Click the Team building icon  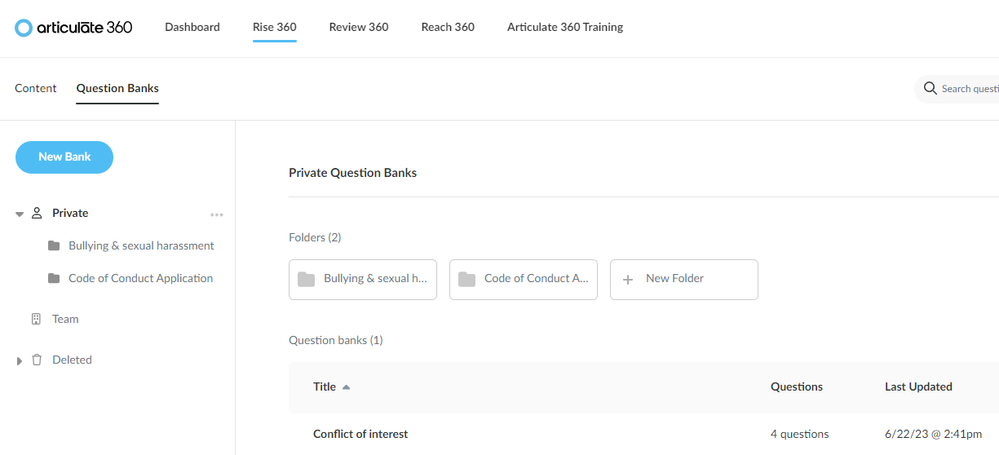tap(37, 319)
